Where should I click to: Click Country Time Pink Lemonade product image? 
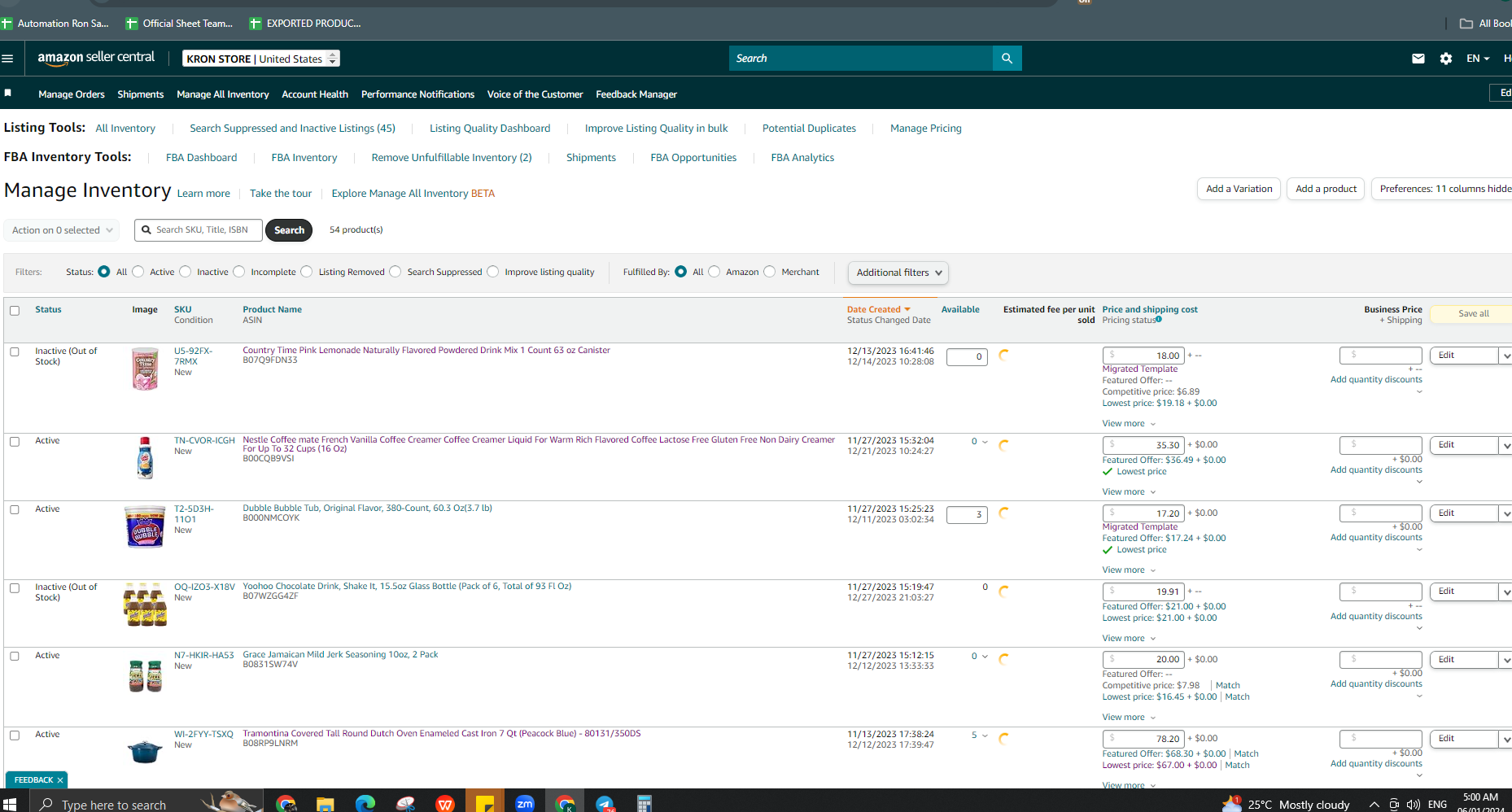click(146, 369)
